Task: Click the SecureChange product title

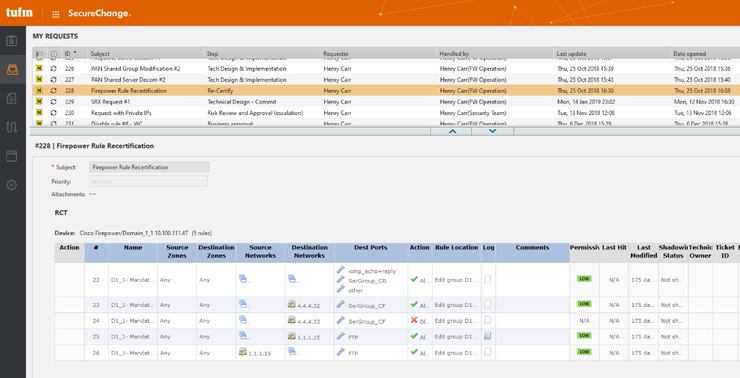Action: [99, 13]
